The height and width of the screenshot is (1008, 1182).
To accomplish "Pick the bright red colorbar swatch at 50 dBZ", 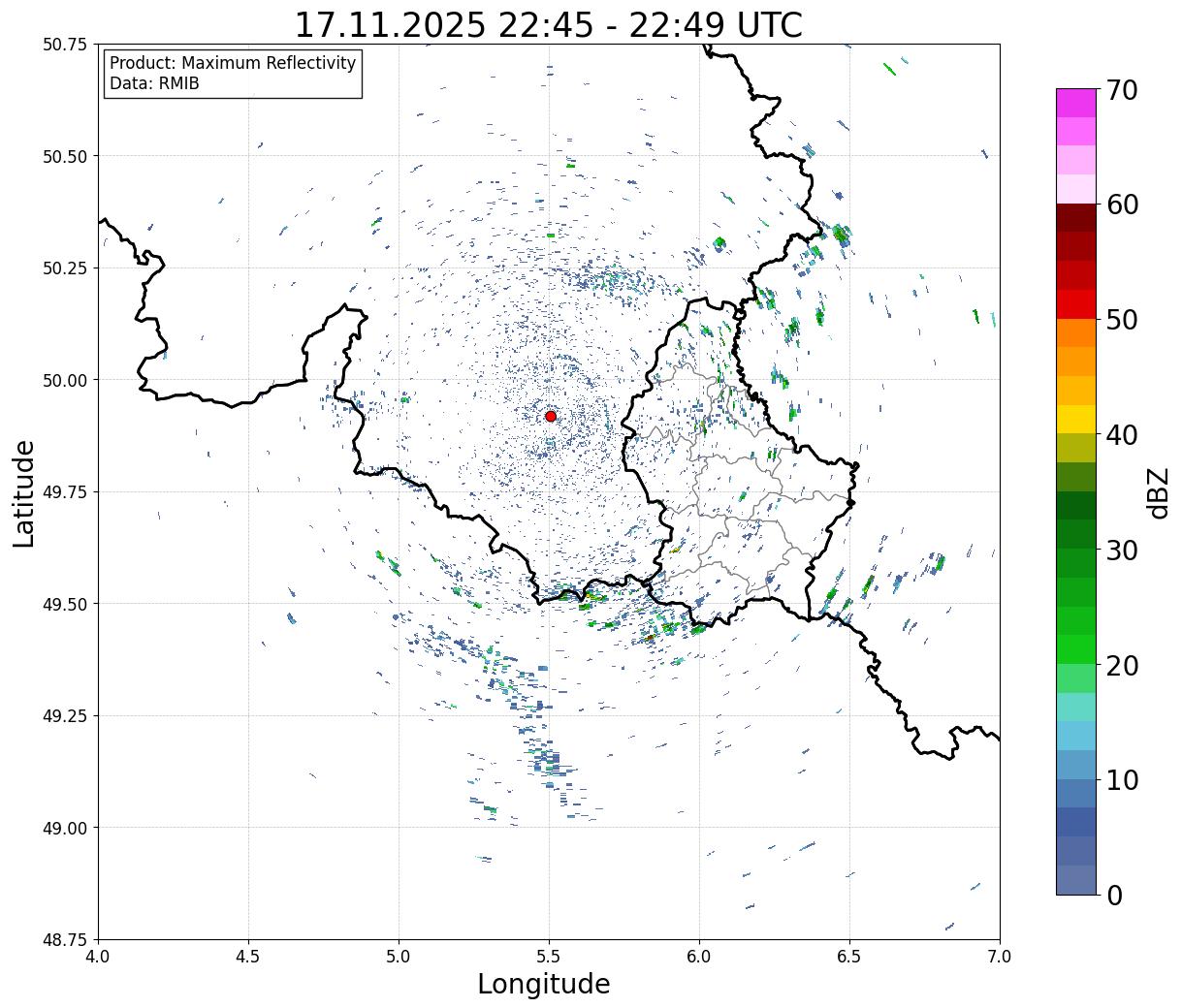I will (1075, 304).
